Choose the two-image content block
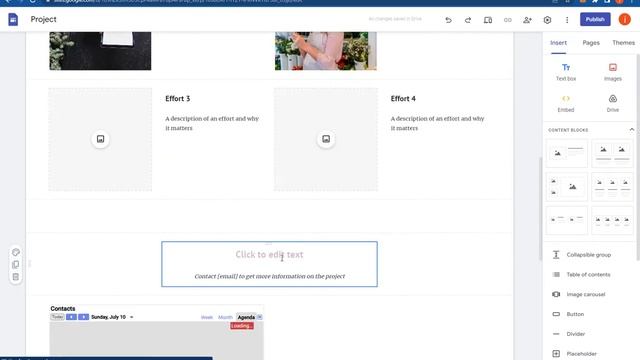This screenshot has height=360, width=640. pos(612,153)
